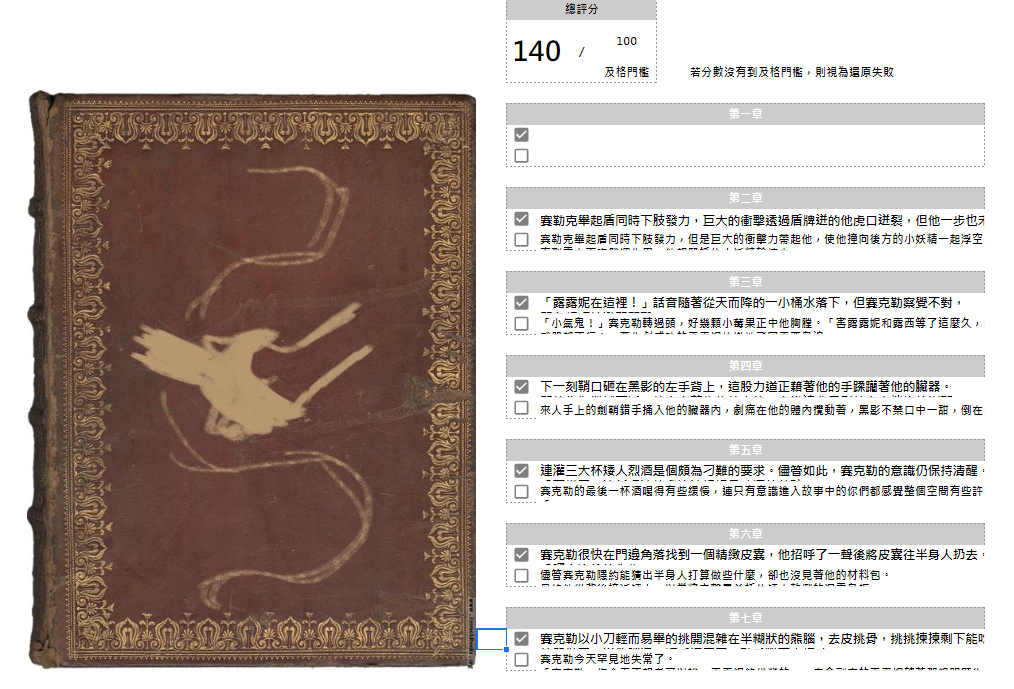Viewport: 1014px width, 689px height.
Task: Select the 第四章 section header
Action: click(x=745, y=366)
